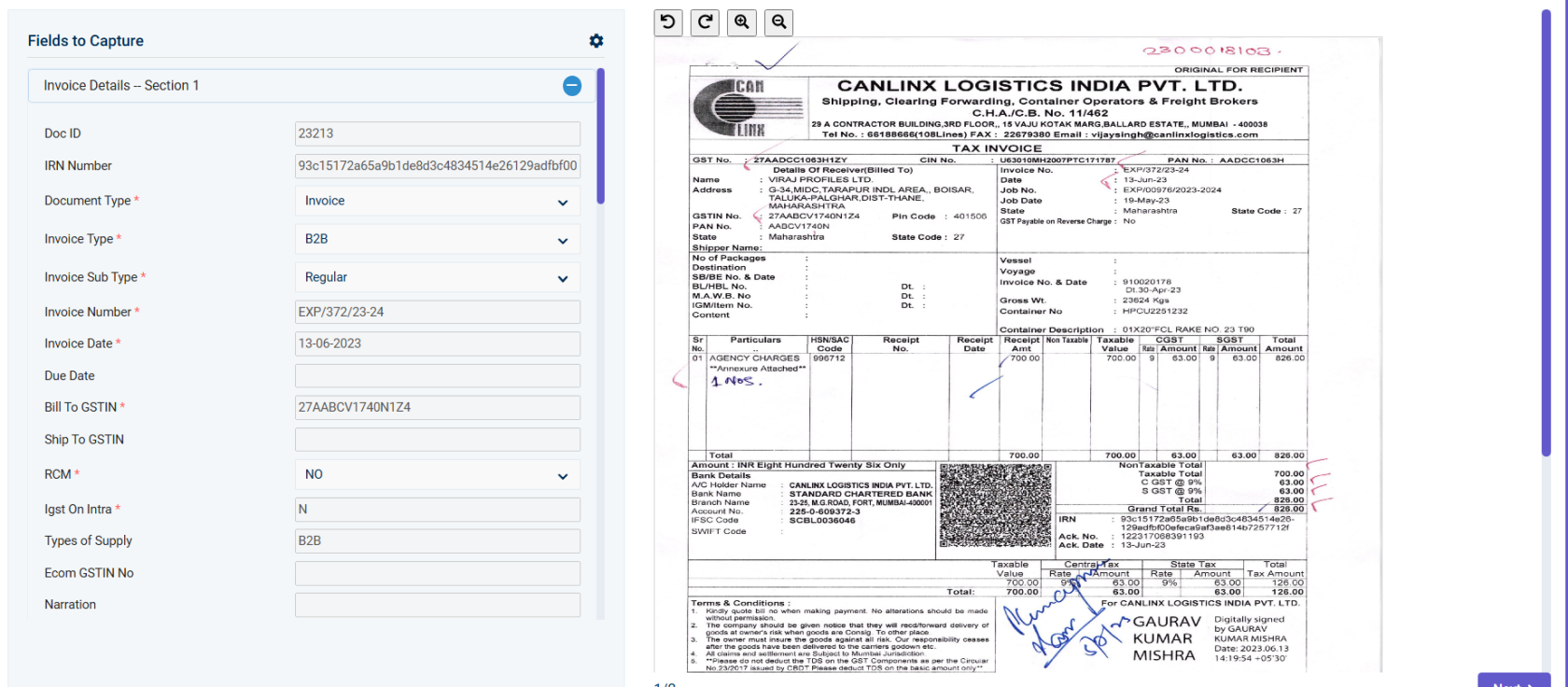
Task: Click the empty Due Date field
Action: 438,375
